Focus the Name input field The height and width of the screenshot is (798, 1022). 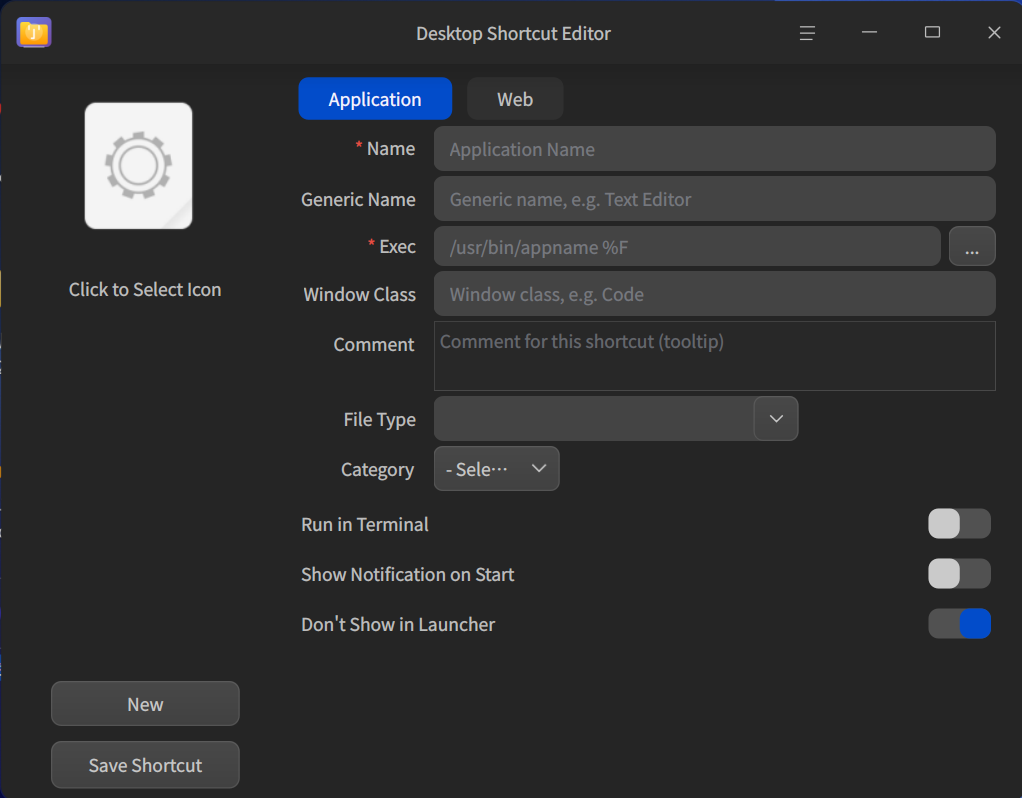[714, 149]
